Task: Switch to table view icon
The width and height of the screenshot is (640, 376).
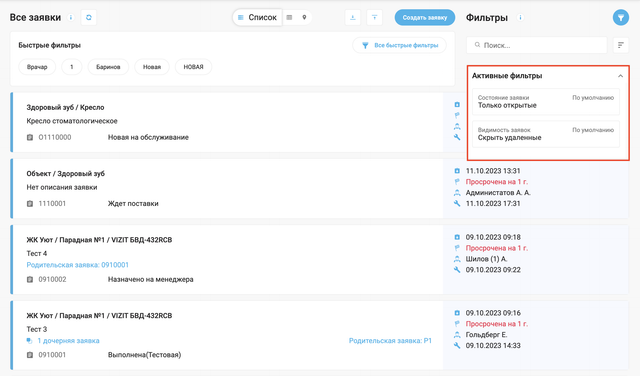Action: (289, 18)
